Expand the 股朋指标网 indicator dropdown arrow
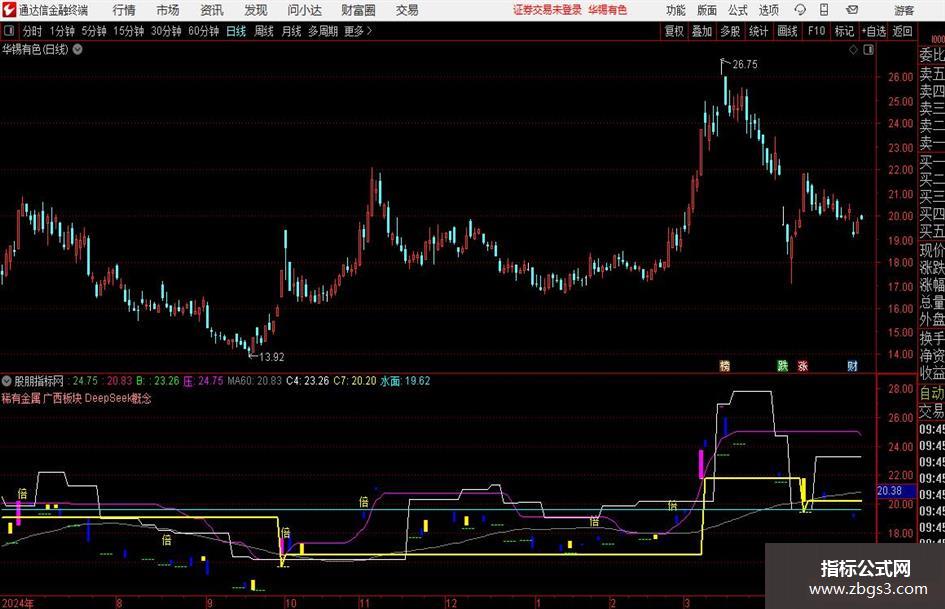Screen dimensions: 945x609 click(7, 381)
